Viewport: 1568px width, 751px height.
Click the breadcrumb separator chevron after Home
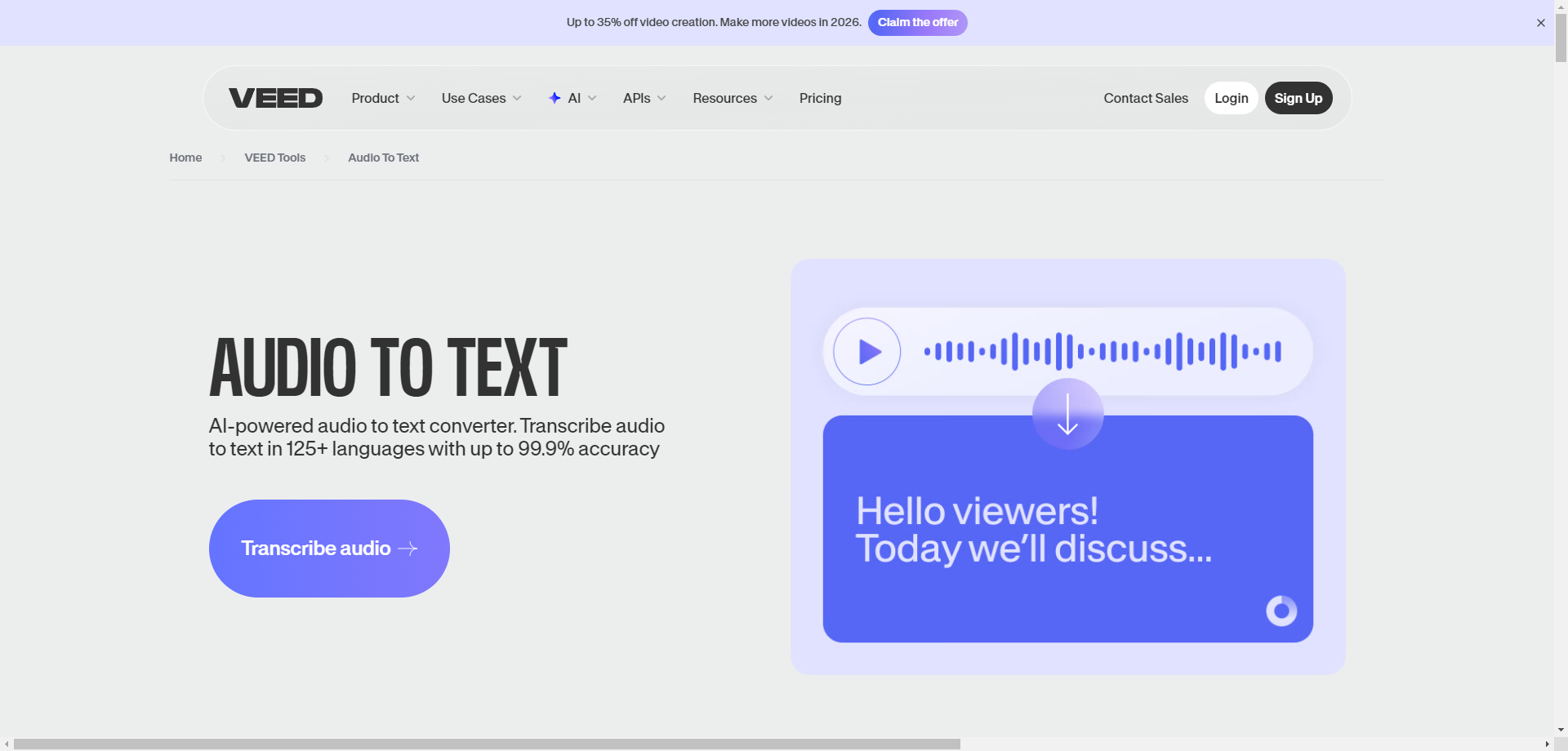[222, 158]
